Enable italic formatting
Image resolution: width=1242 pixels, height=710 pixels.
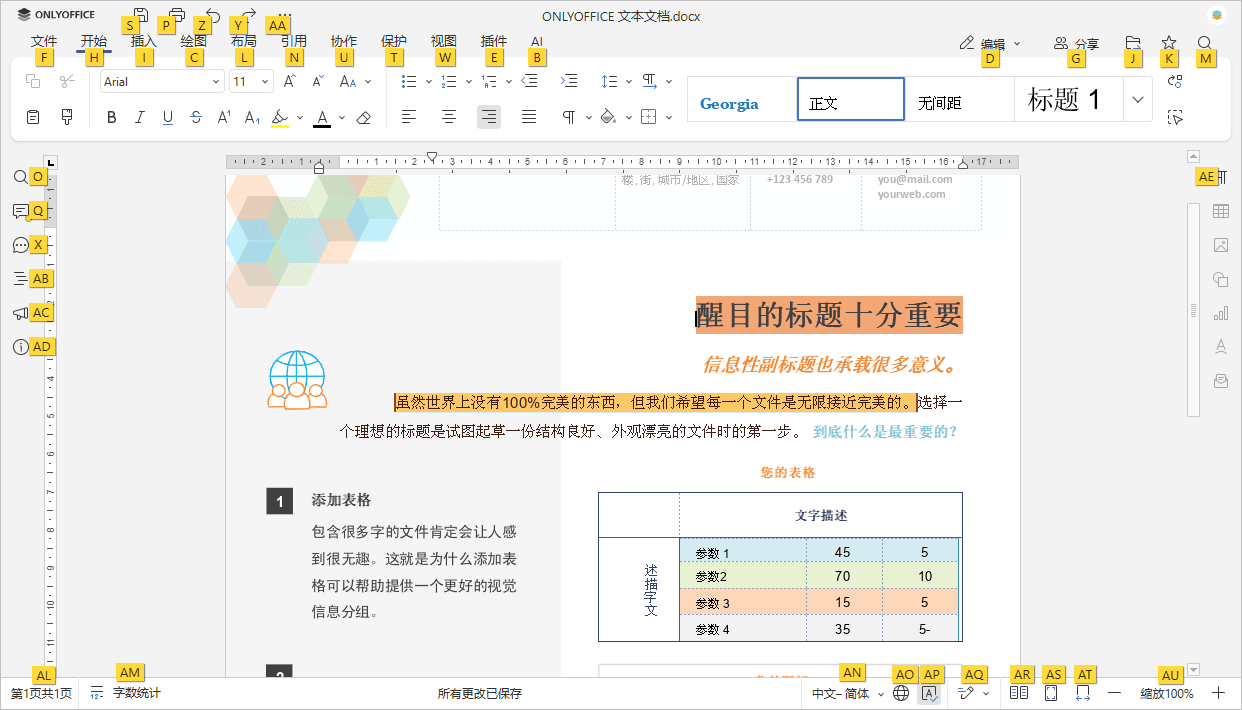tap(139, 117)
